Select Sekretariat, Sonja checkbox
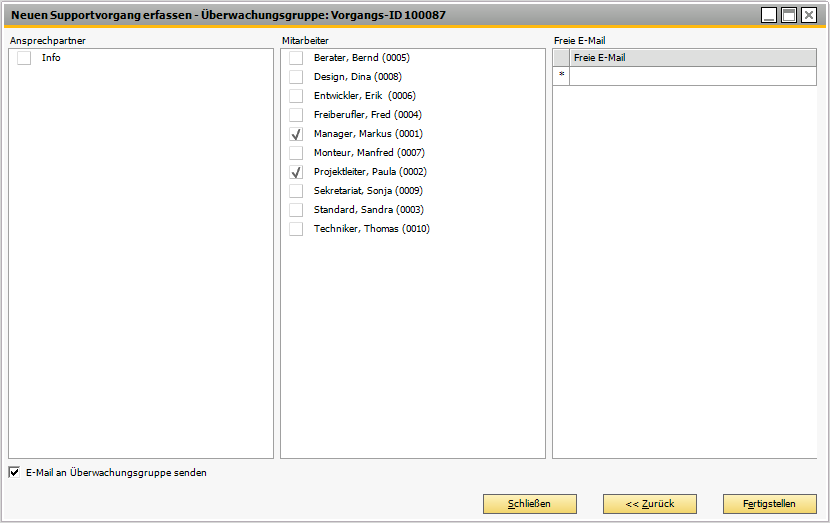The width and height of the screenshot is (830, 523). (x=296, y=191)
